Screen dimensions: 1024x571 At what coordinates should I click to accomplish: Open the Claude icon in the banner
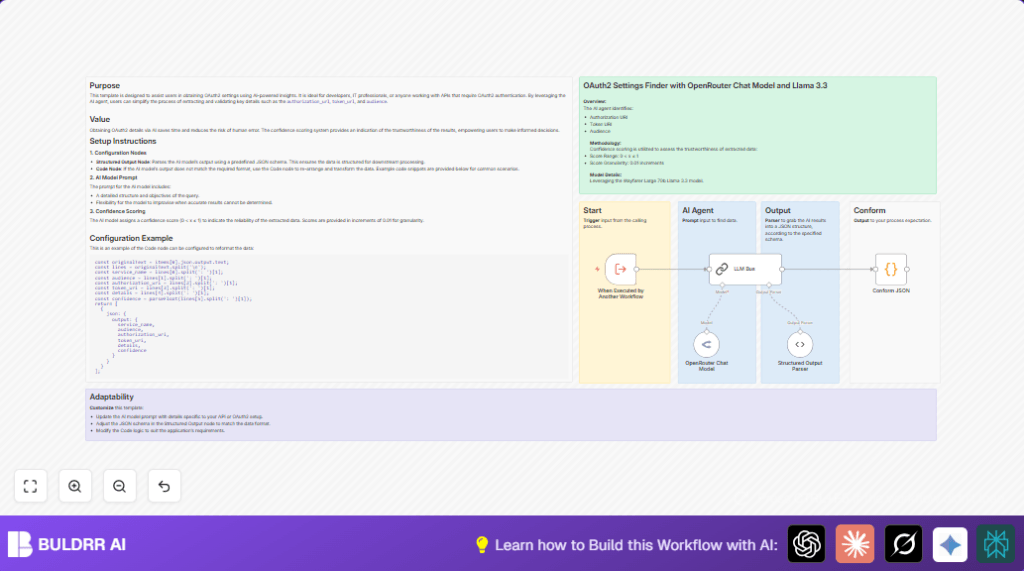pos(855,544)
